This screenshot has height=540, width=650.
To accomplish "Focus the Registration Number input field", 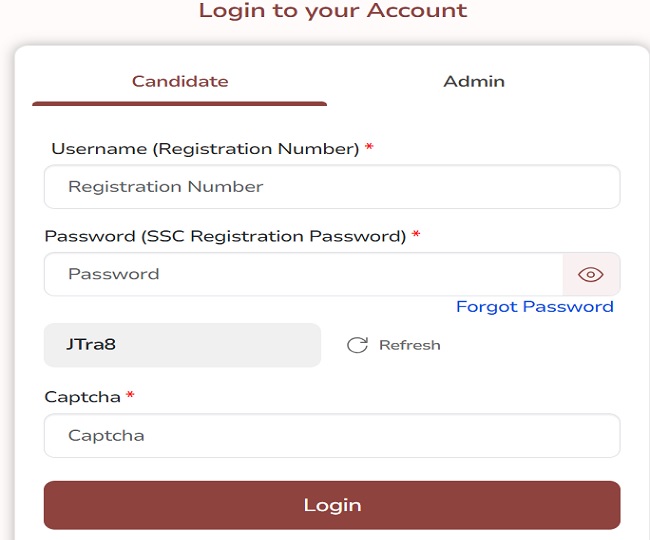I will pos(332,187).
